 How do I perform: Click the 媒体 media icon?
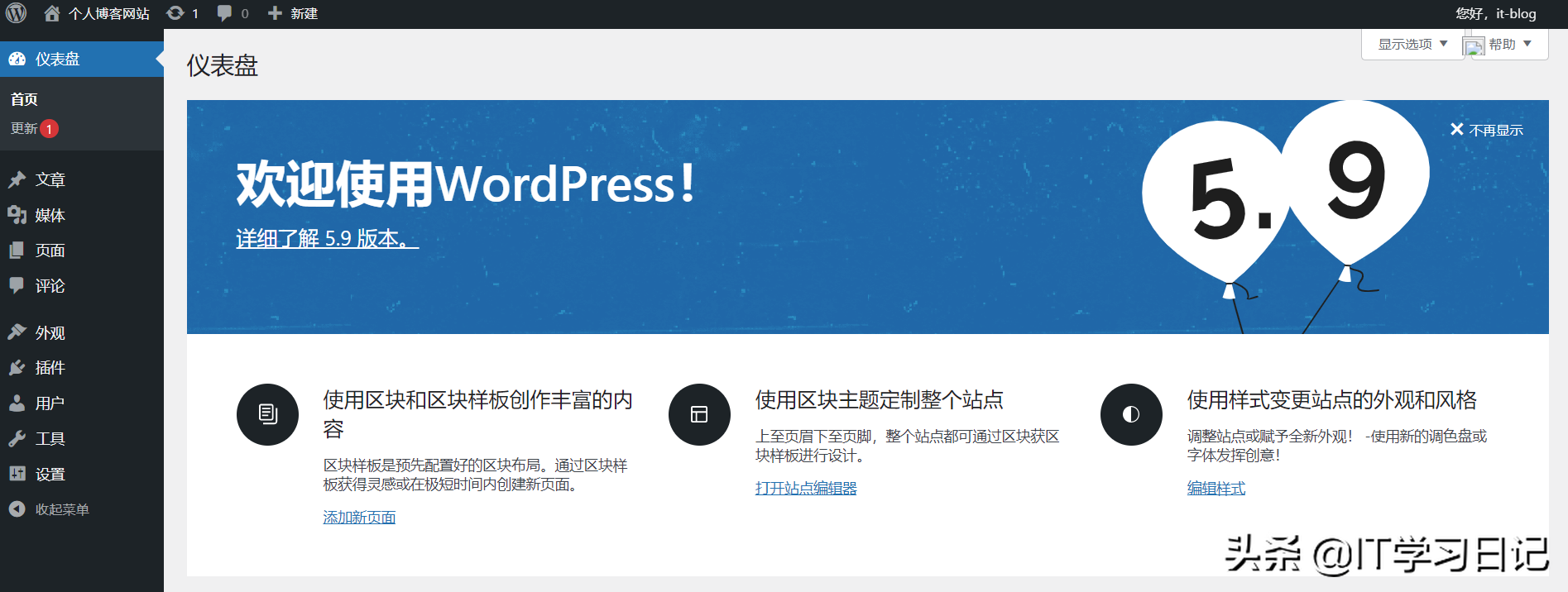tap(17, 215)
